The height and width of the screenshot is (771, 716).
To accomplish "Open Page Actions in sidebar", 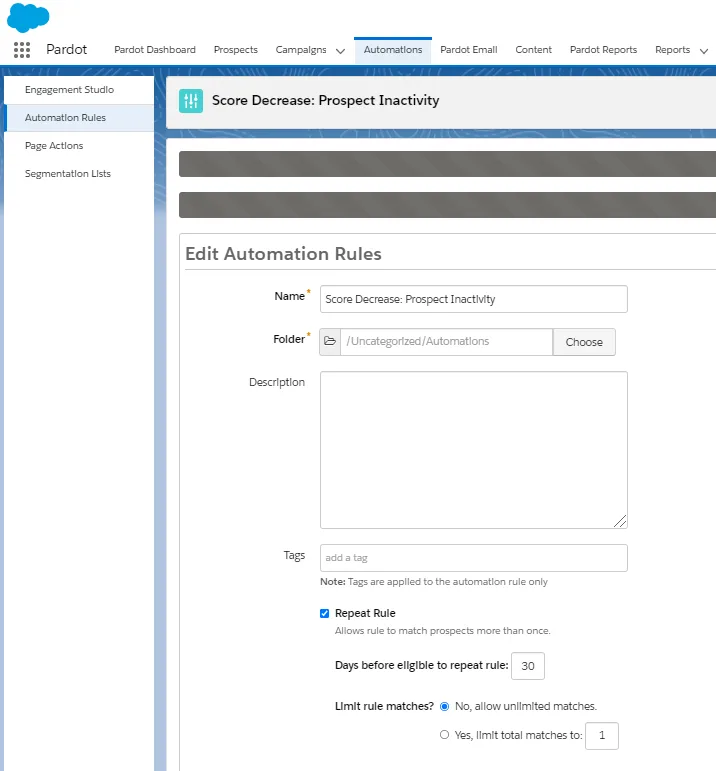I will pyautogui.click(x=79, y=146).
